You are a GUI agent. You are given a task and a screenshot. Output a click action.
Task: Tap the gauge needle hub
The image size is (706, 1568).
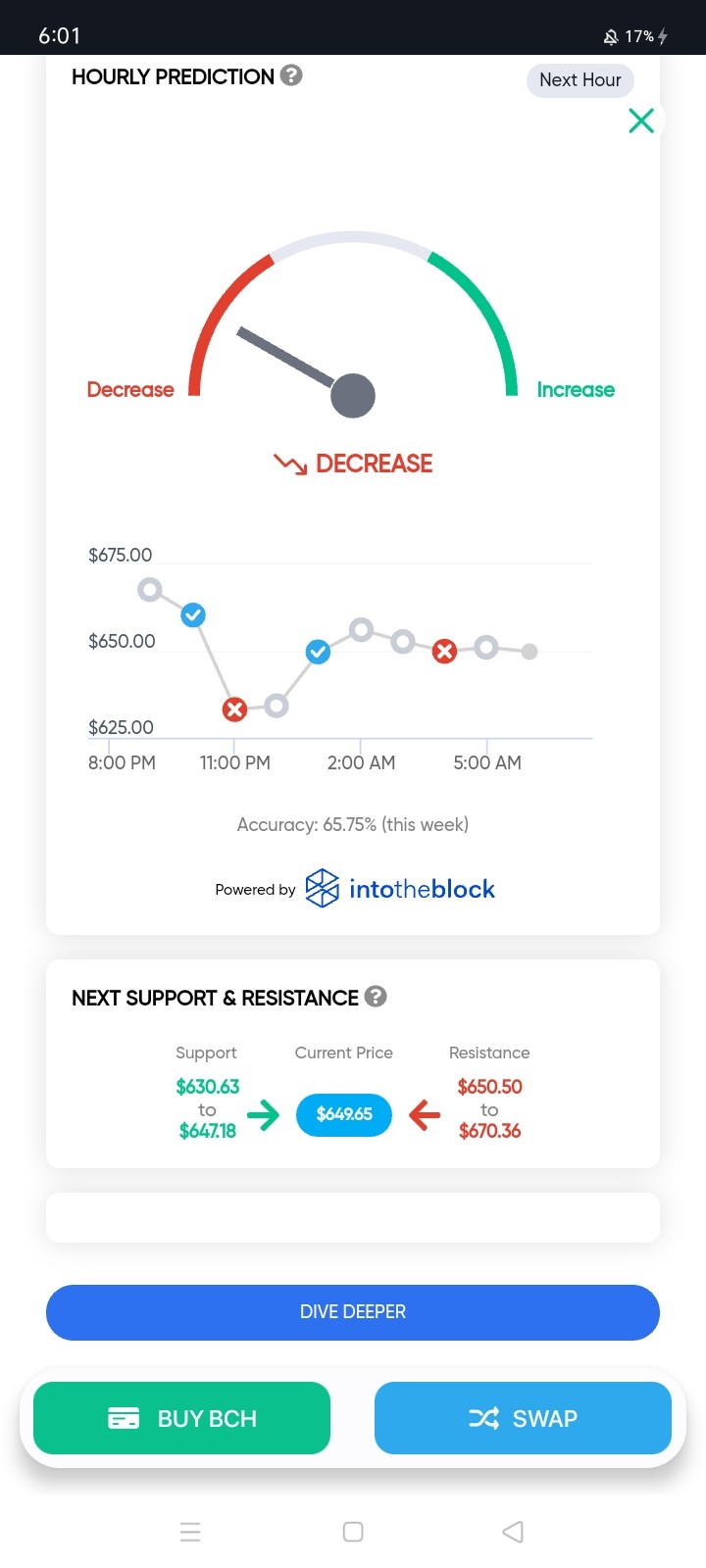(x=353, y=396)
